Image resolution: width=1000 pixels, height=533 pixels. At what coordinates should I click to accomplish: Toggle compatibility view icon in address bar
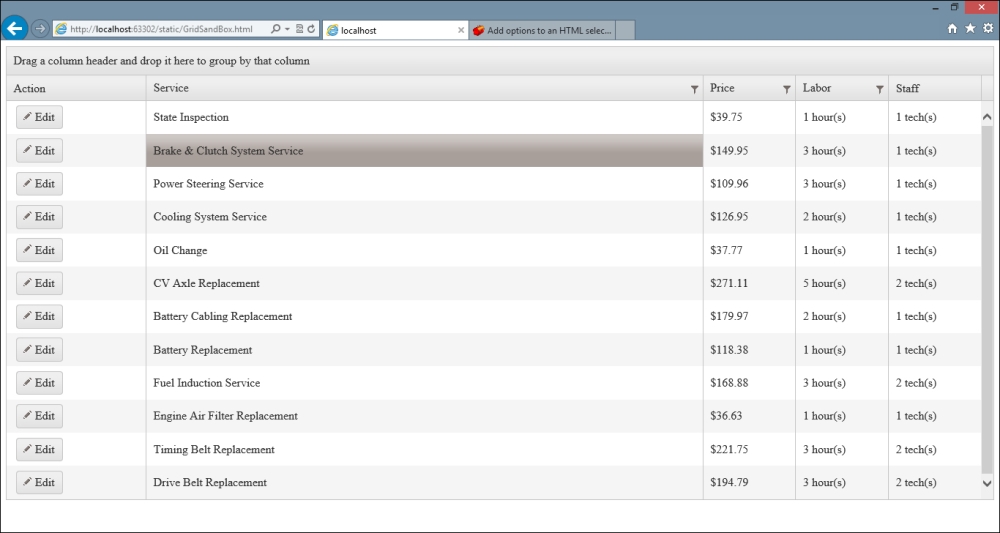299,29
